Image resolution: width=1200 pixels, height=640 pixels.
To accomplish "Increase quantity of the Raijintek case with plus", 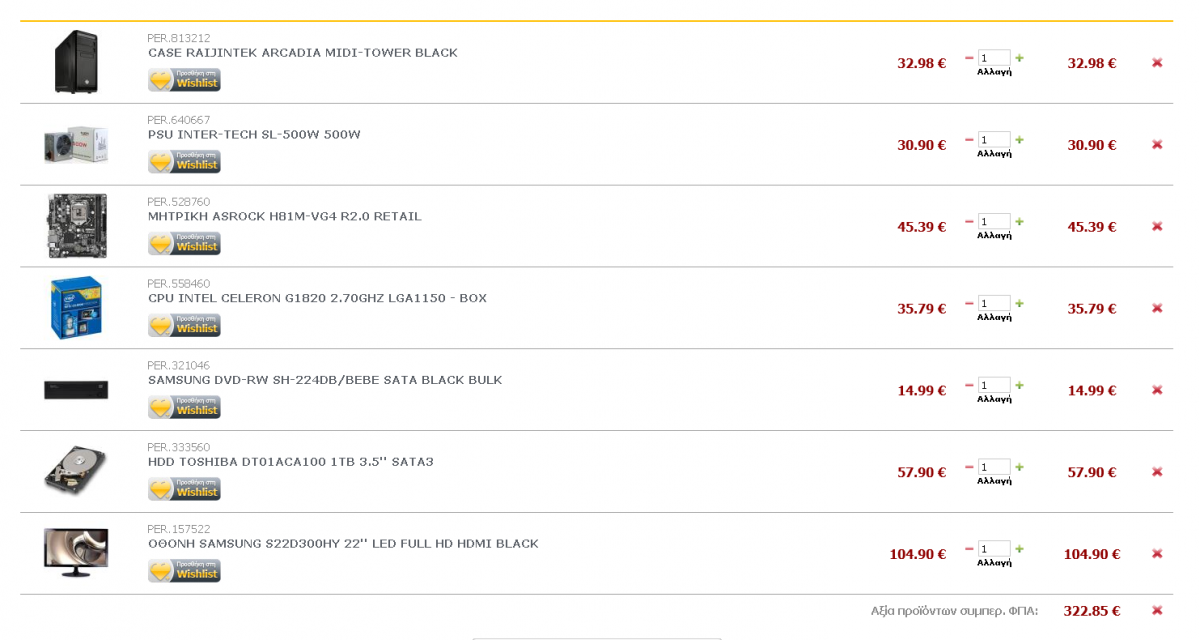I will [x=1020, y=58].
